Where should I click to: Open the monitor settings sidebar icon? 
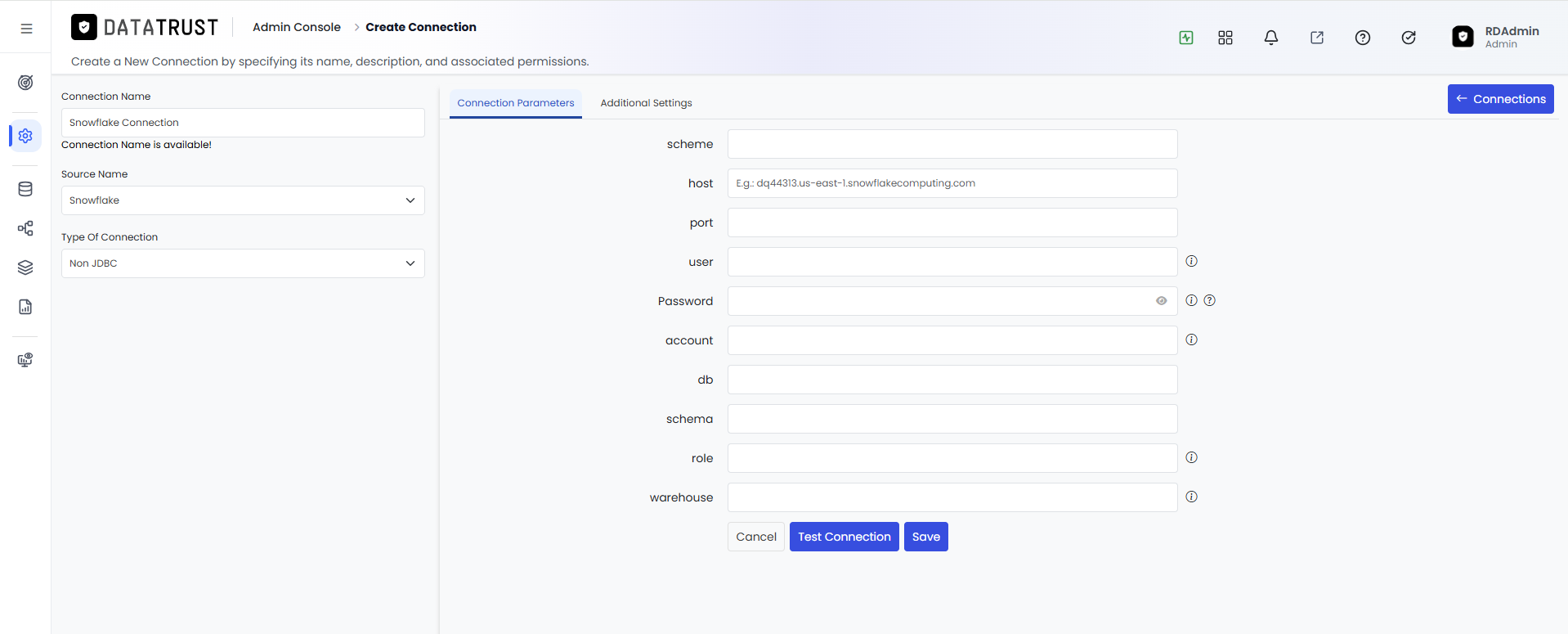25,360
